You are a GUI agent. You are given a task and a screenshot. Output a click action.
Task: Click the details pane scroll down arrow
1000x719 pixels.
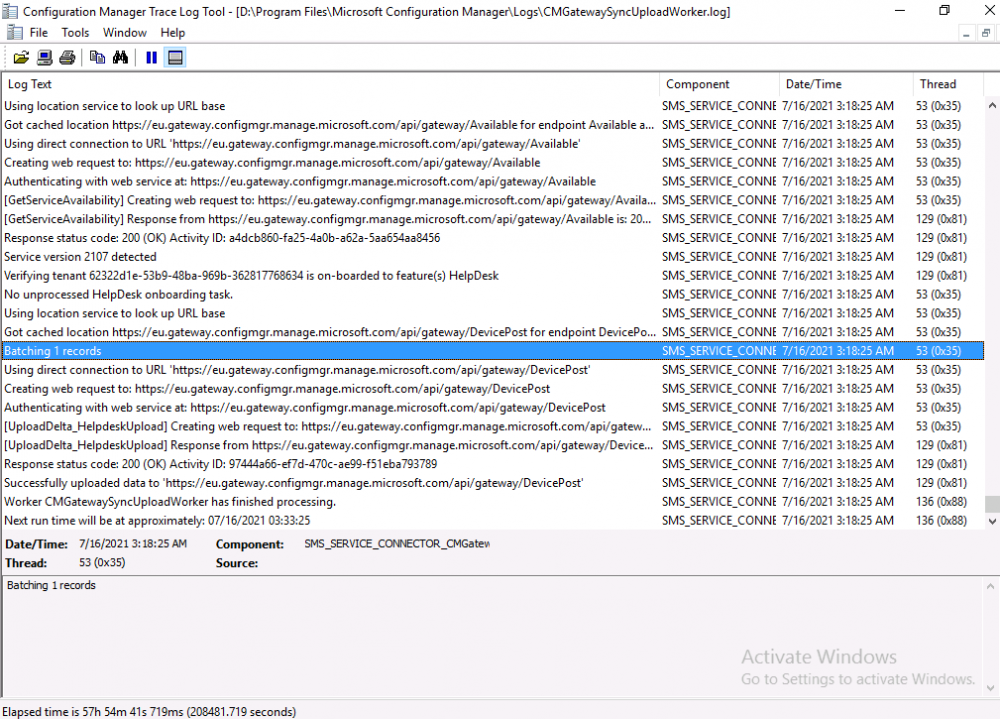[x=990, y=688]
